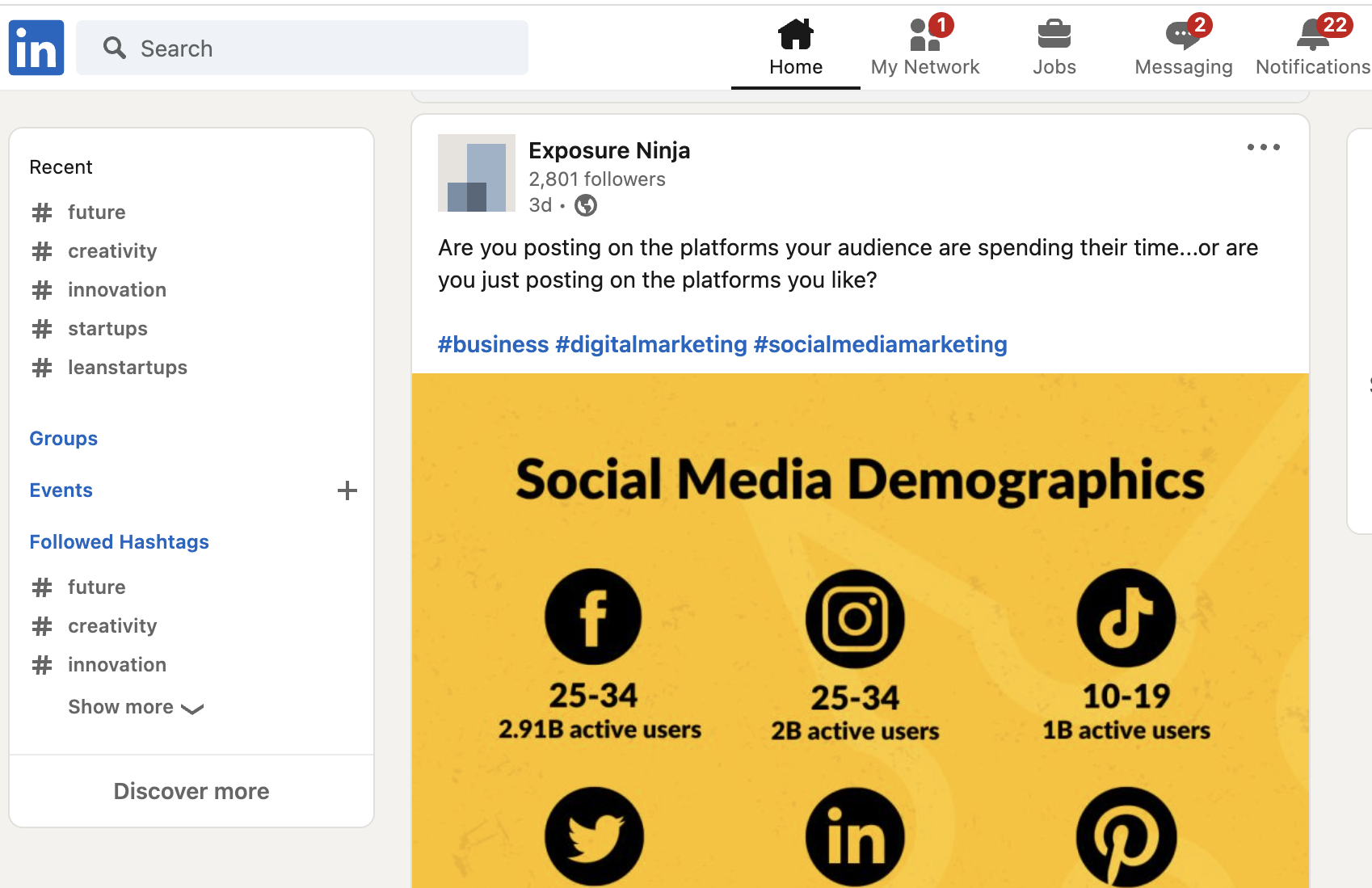The height and width of the screenshot is (888, 1372).
Task: Open the Groups link
Action: click(63, 439)
